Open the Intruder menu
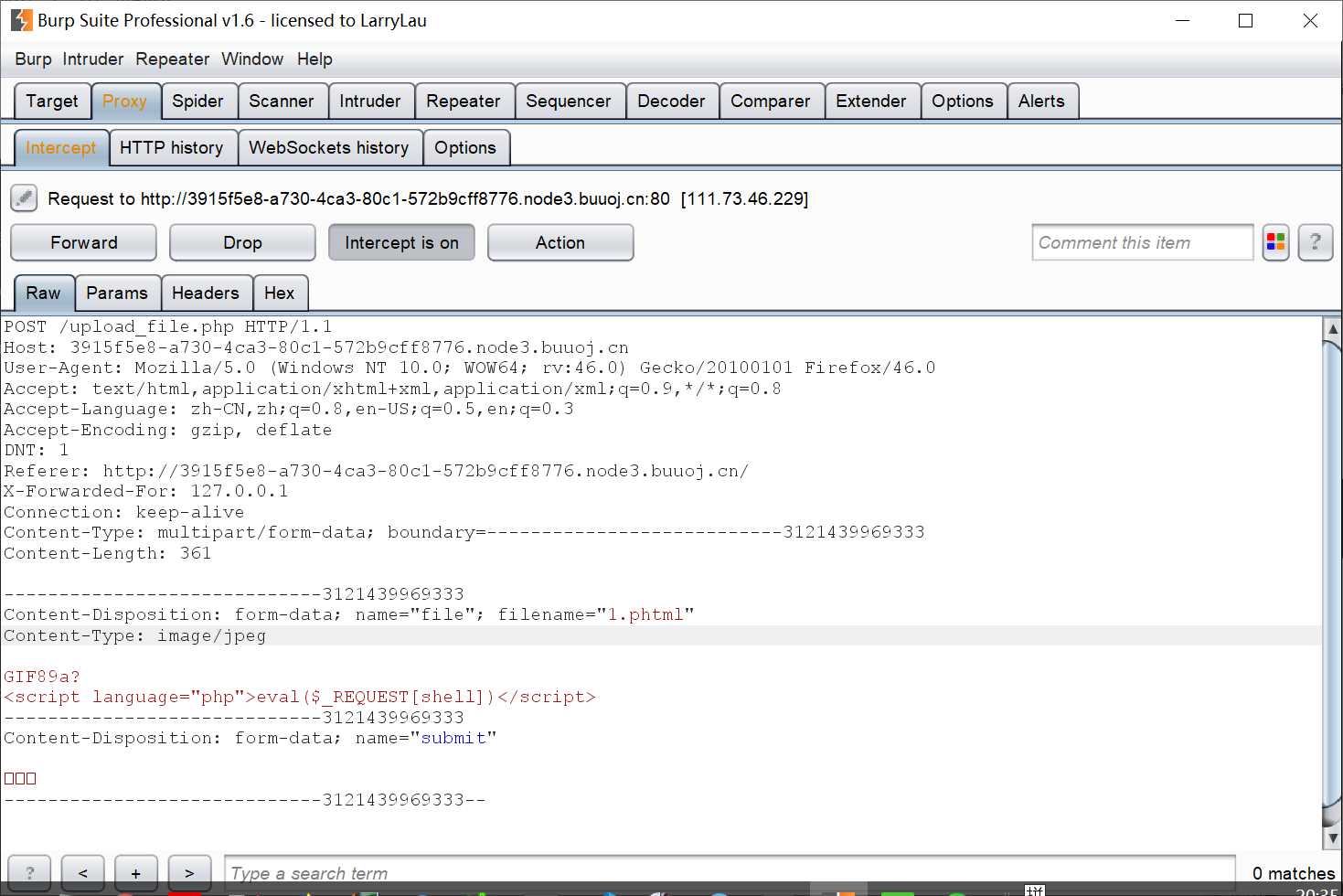 [93, 59]
